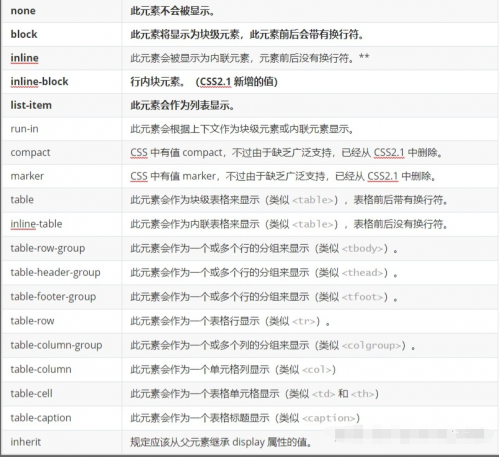Click the description about 块级表格
The image size is (499, 457).
tap(289, 200)
